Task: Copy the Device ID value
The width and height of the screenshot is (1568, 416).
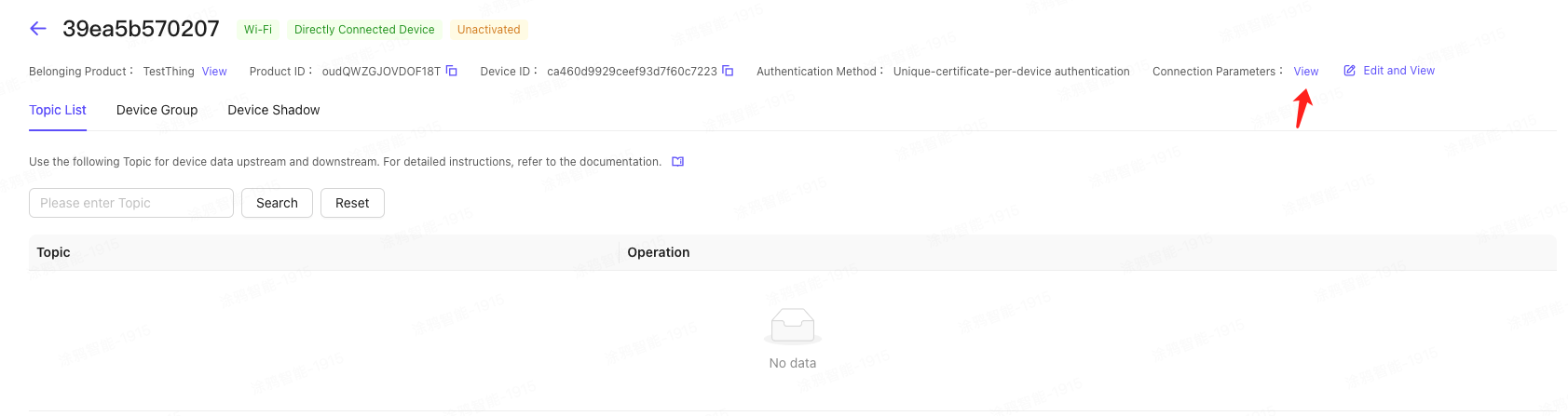Action: tap(729, 71)
